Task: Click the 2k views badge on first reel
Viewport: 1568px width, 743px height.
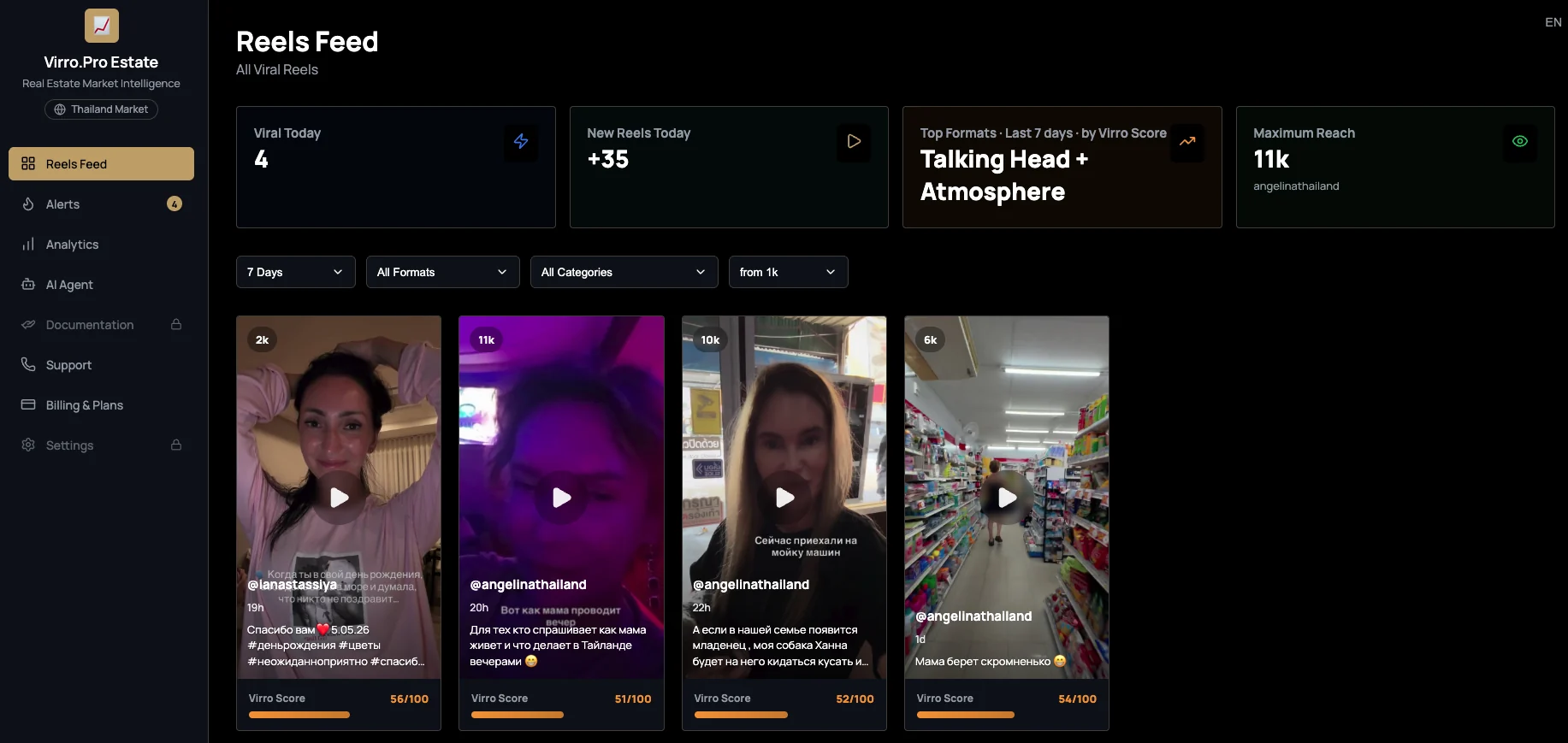Action: pos(262,339)
